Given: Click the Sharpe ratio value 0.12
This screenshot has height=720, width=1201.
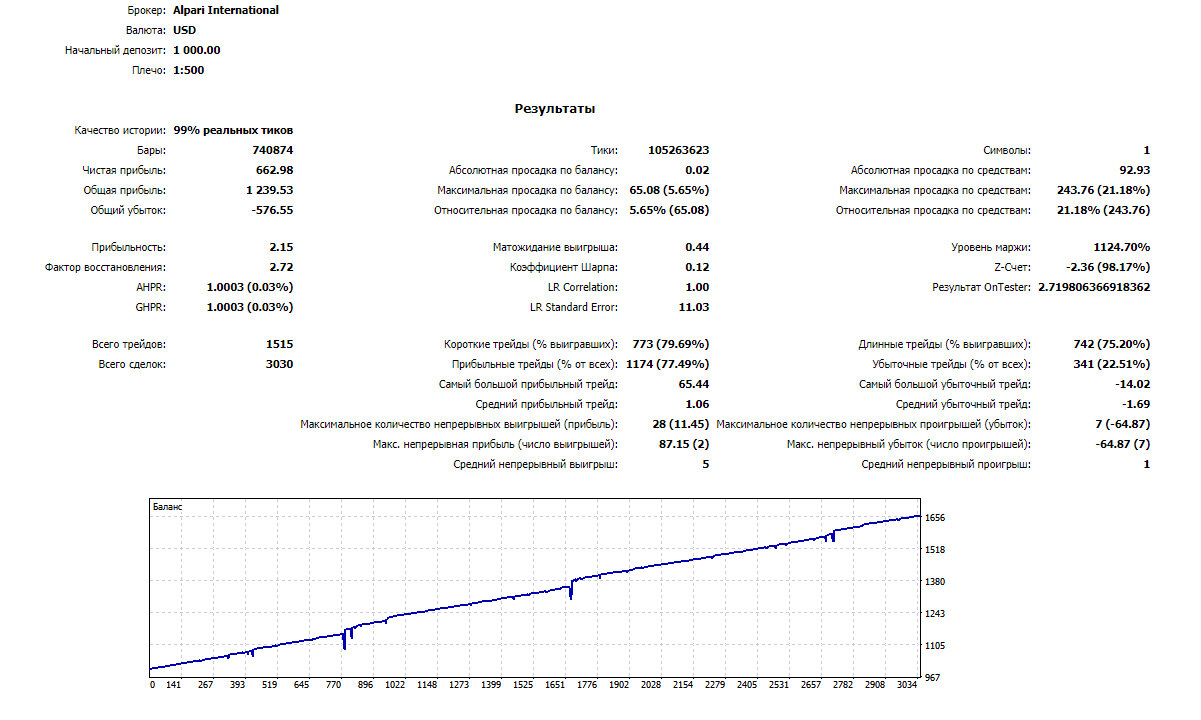Looking at the screenshot, I should 698,267.
